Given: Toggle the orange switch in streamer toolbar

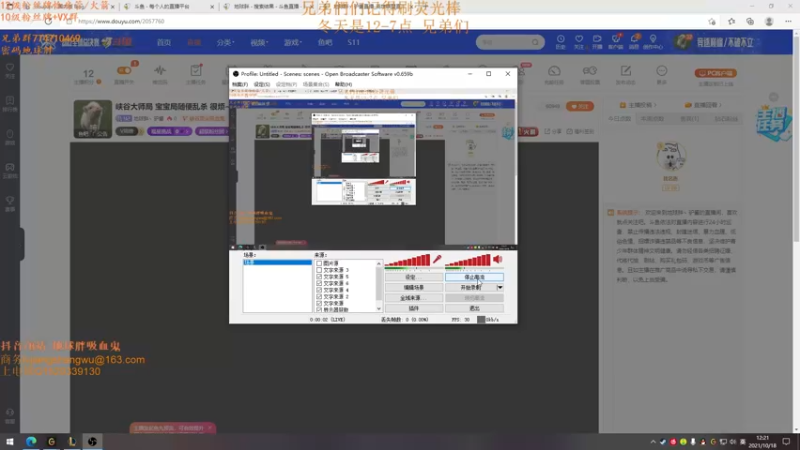Looking at the screenshot, I should [124, 70].
